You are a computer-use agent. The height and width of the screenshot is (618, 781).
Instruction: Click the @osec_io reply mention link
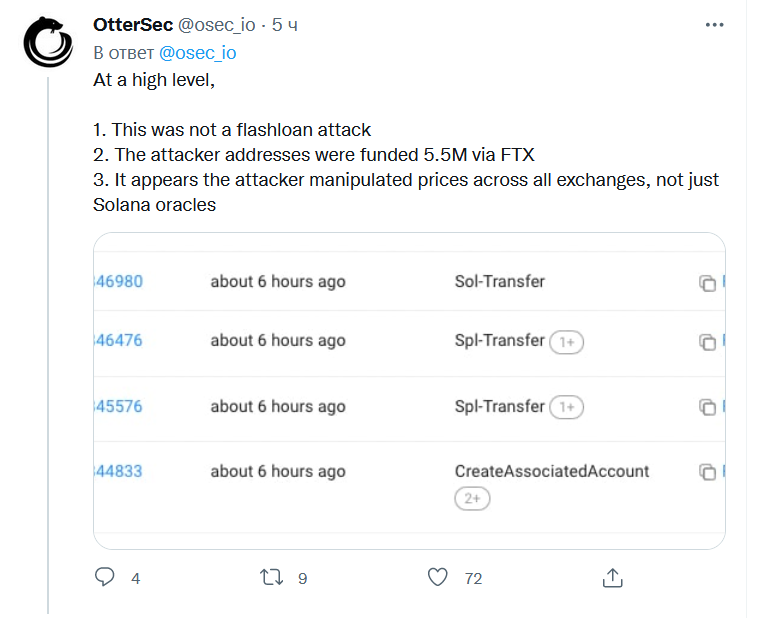tap(198, 52)
